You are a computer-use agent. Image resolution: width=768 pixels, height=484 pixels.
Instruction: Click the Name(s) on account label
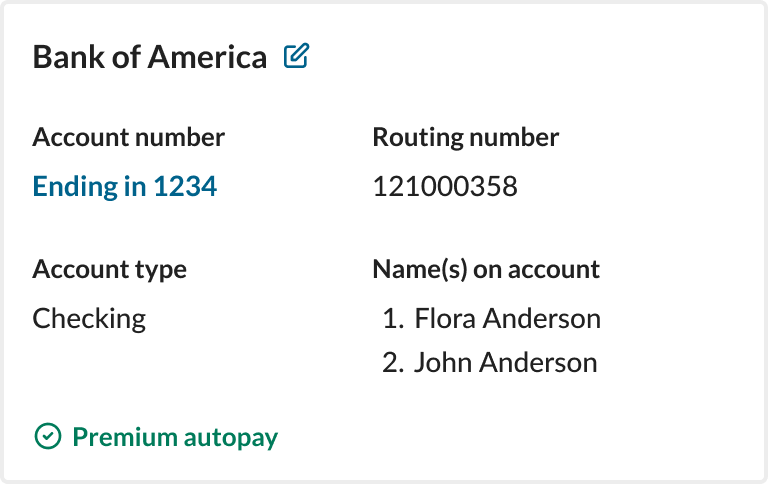click(486, 269)
